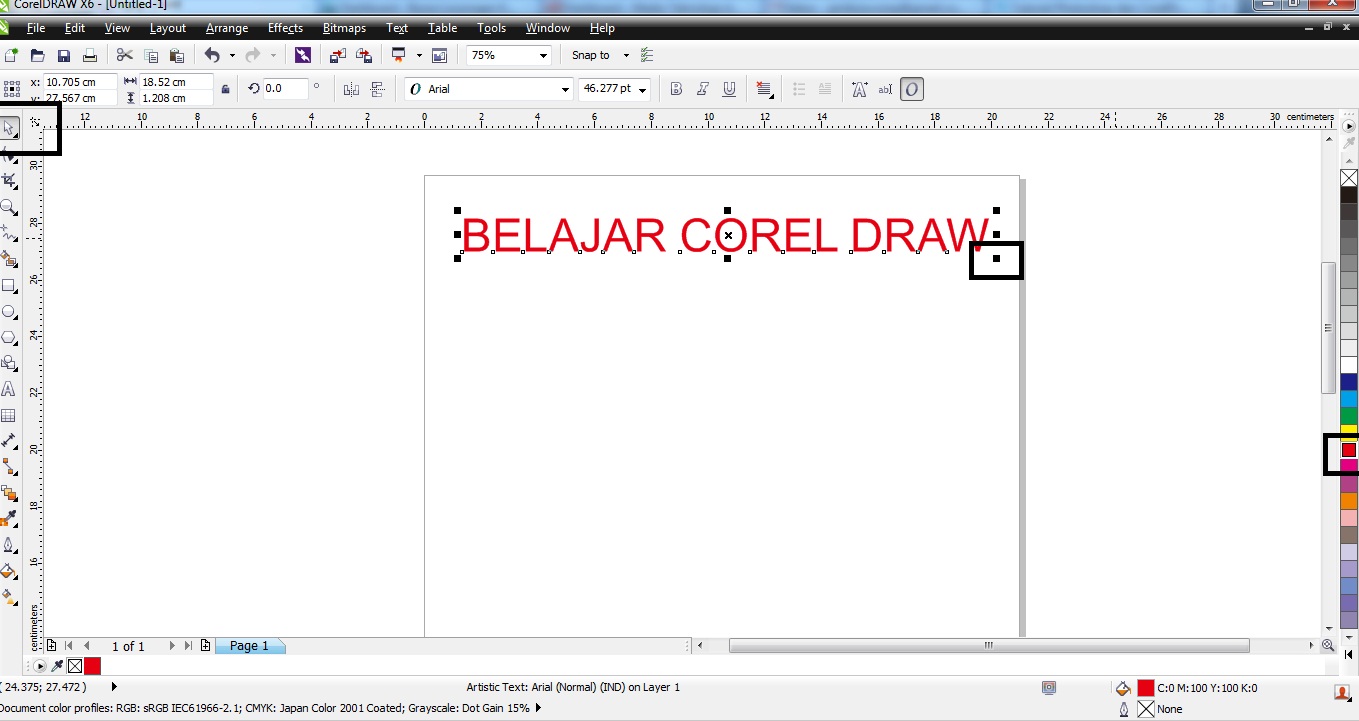Select the Pick tool in toolbox
Viewport: 1359px width, 721px height.
pyautogui.click(x=9, y=128)
